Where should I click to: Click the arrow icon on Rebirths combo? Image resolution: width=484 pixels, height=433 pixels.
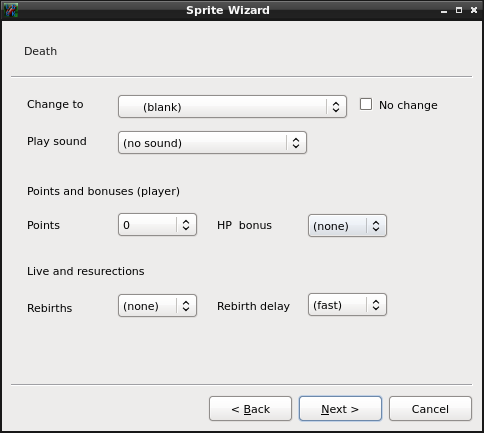coord(186,306)
